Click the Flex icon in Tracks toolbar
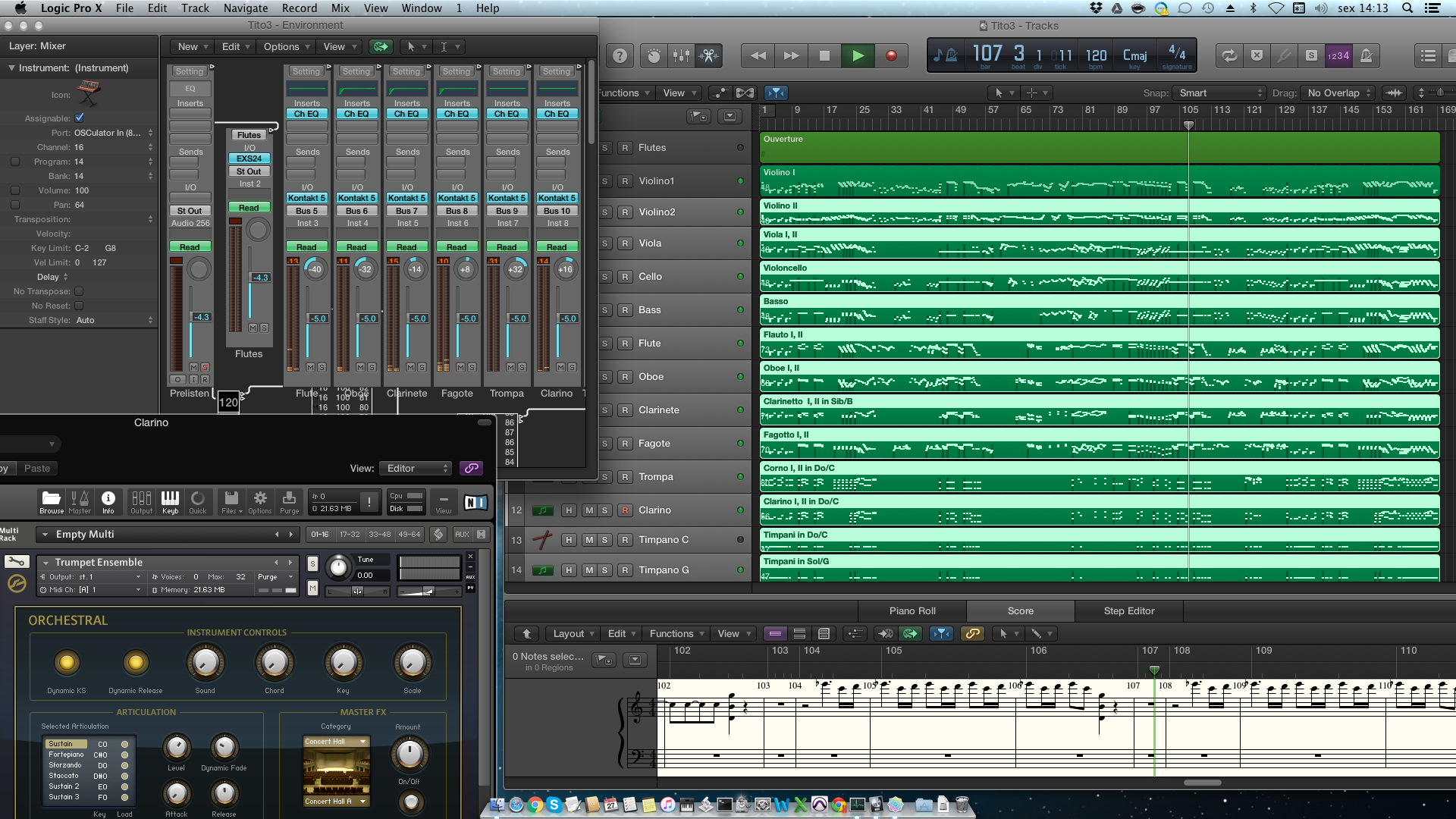 point(745,93)
